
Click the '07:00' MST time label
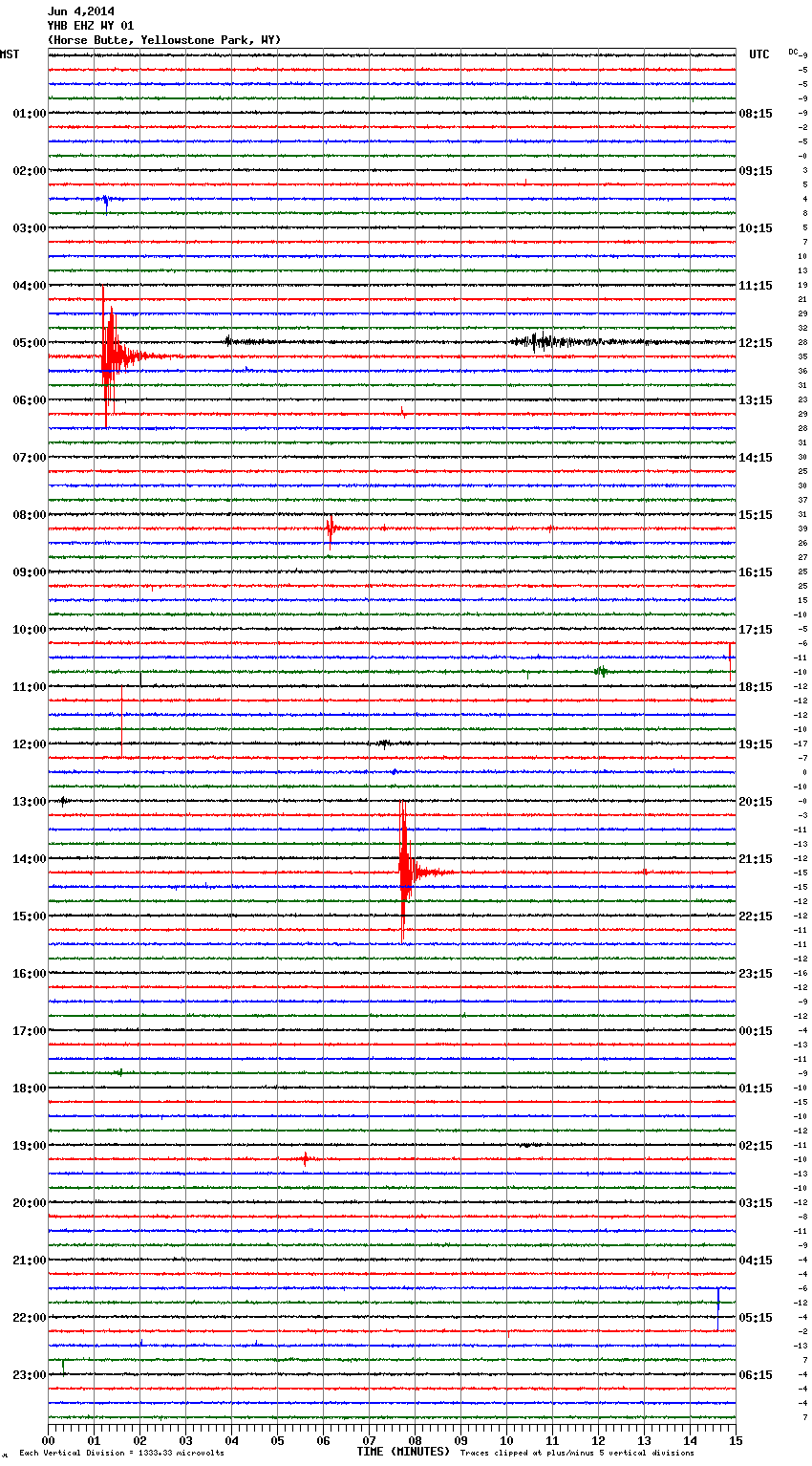[29, 458]
